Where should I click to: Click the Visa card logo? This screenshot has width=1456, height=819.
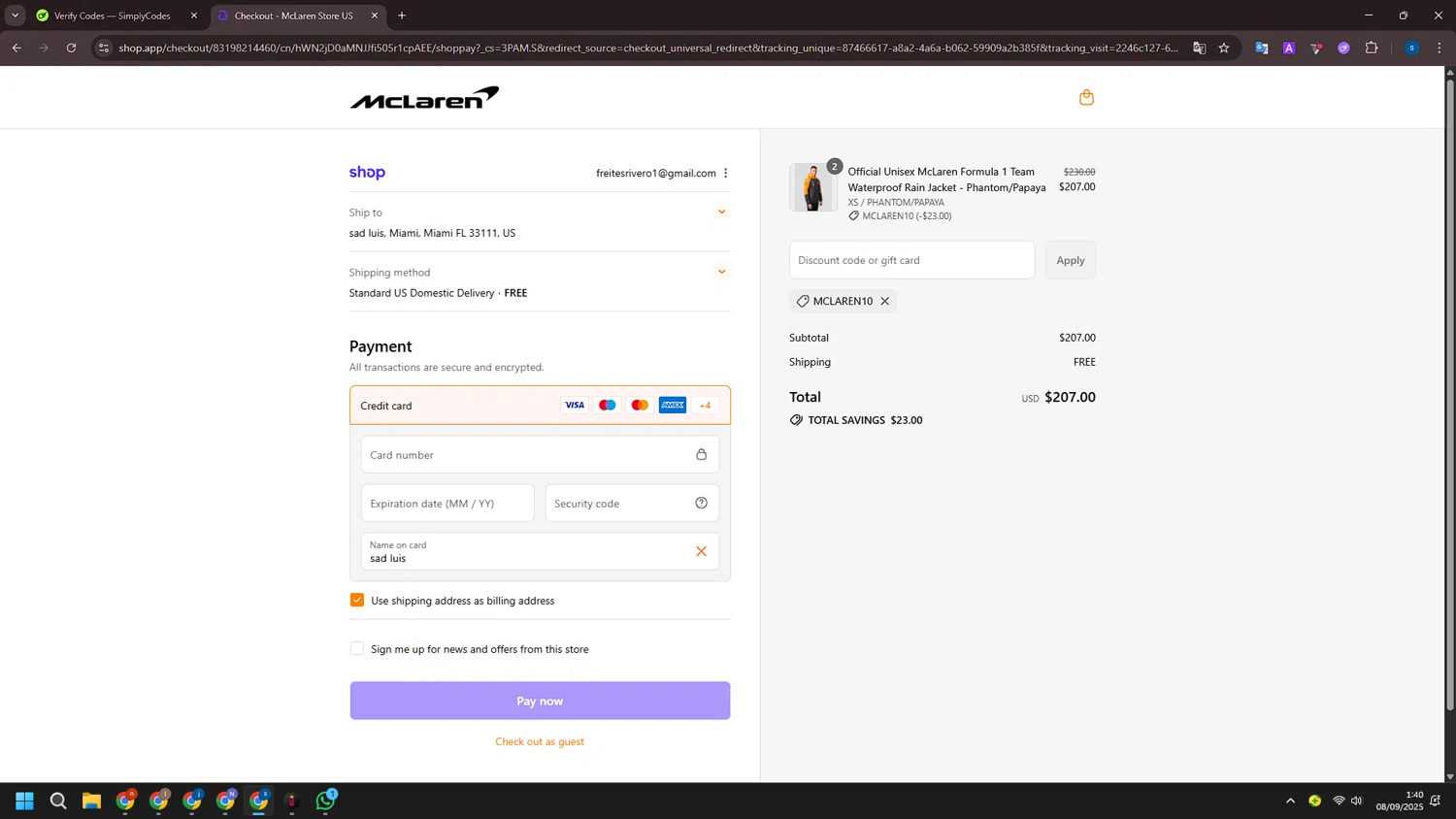pos(575,406)
